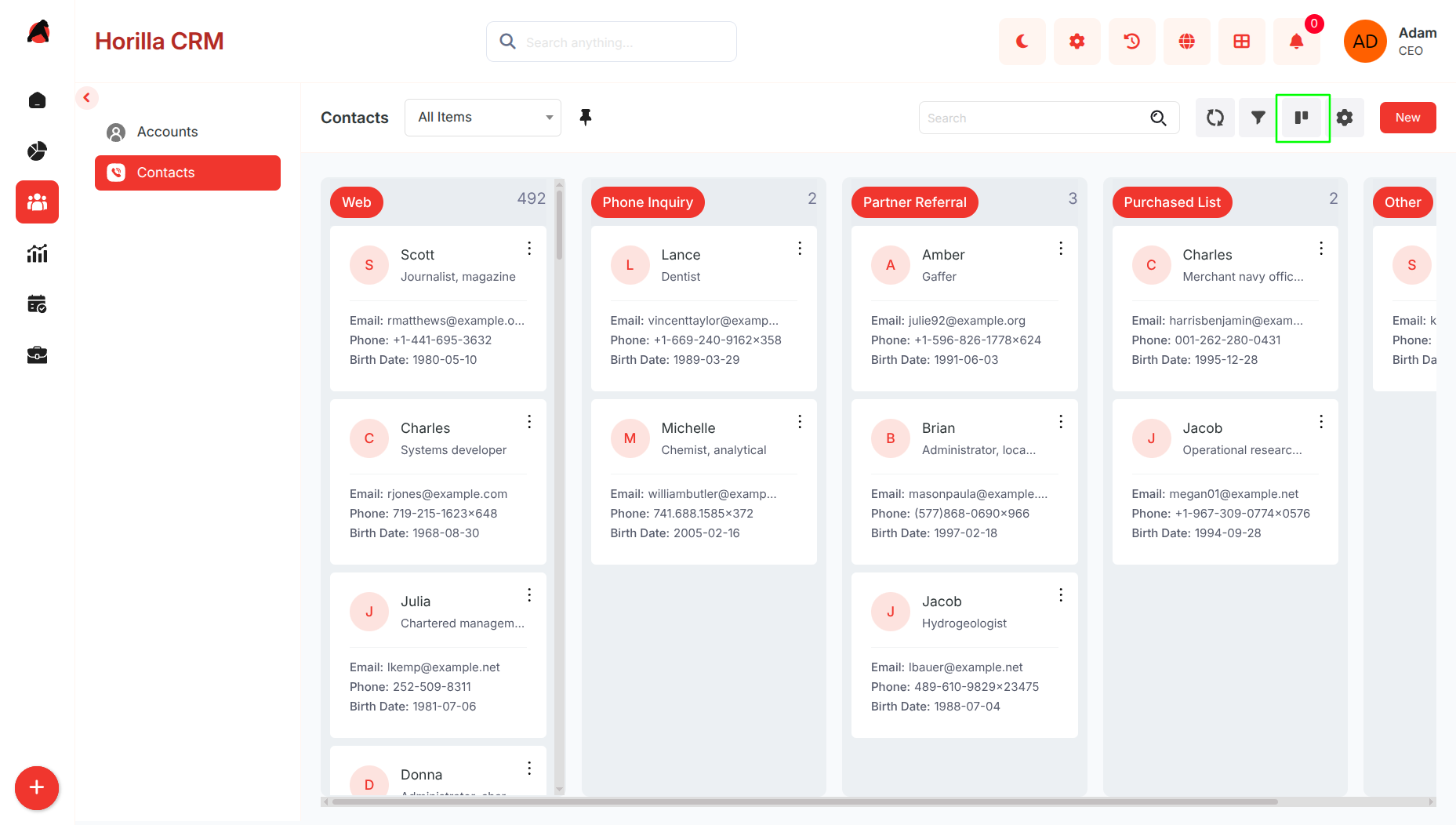Create a New contact
This screenshot has width=1456, height=825.
point(1407,118)
